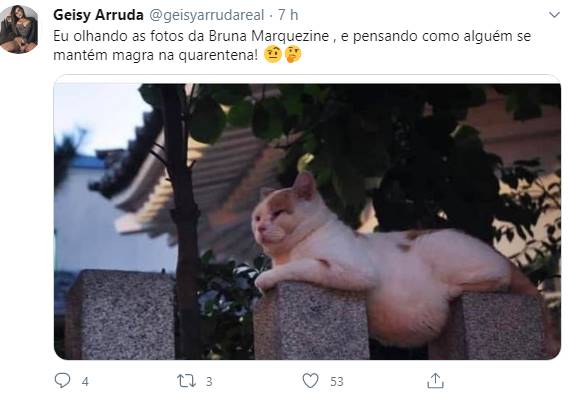Image resolution: width=575 pixels, height=400 pixels.
Task: Click the words 'Bruna Marquezine' in the tweet
Action: pos(269,36)
